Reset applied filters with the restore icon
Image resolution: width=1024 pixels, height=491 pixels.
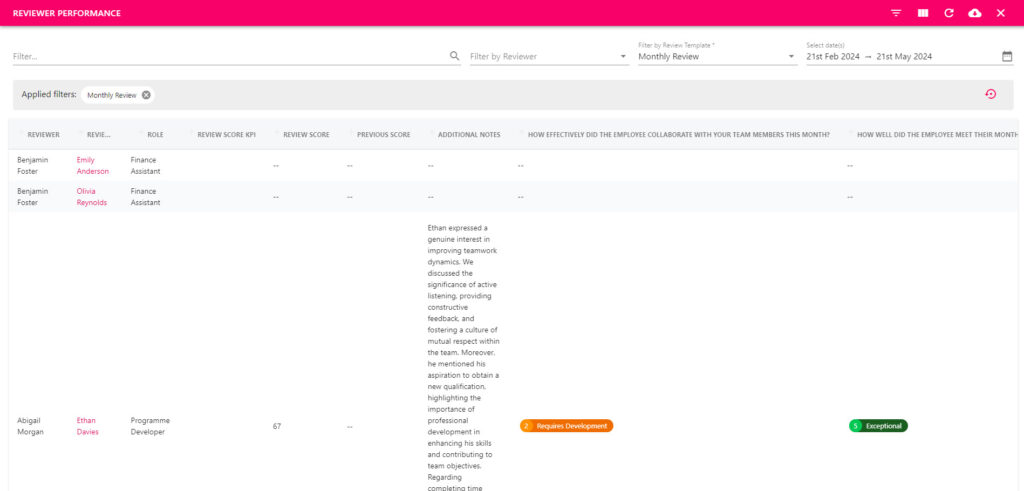click(991, 94)
